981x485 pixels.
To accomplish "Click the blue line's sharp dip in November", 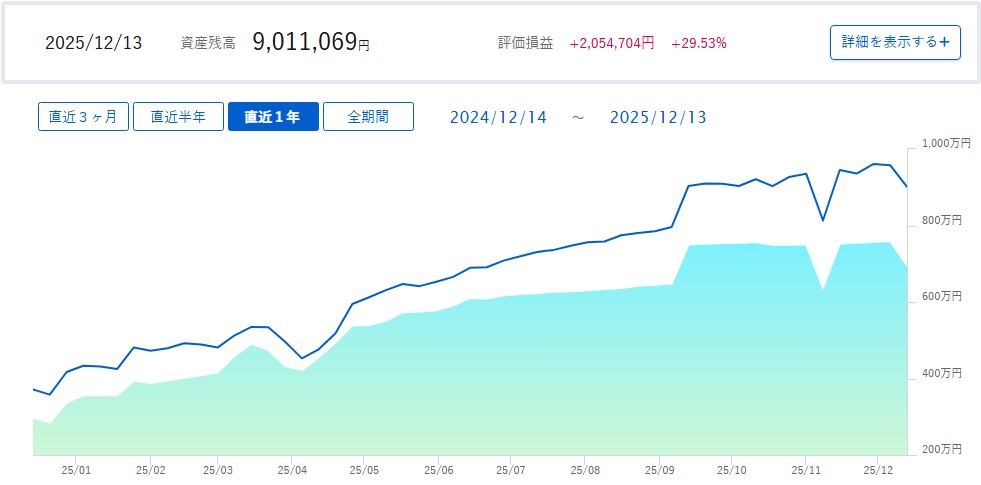I will point(822,220).
